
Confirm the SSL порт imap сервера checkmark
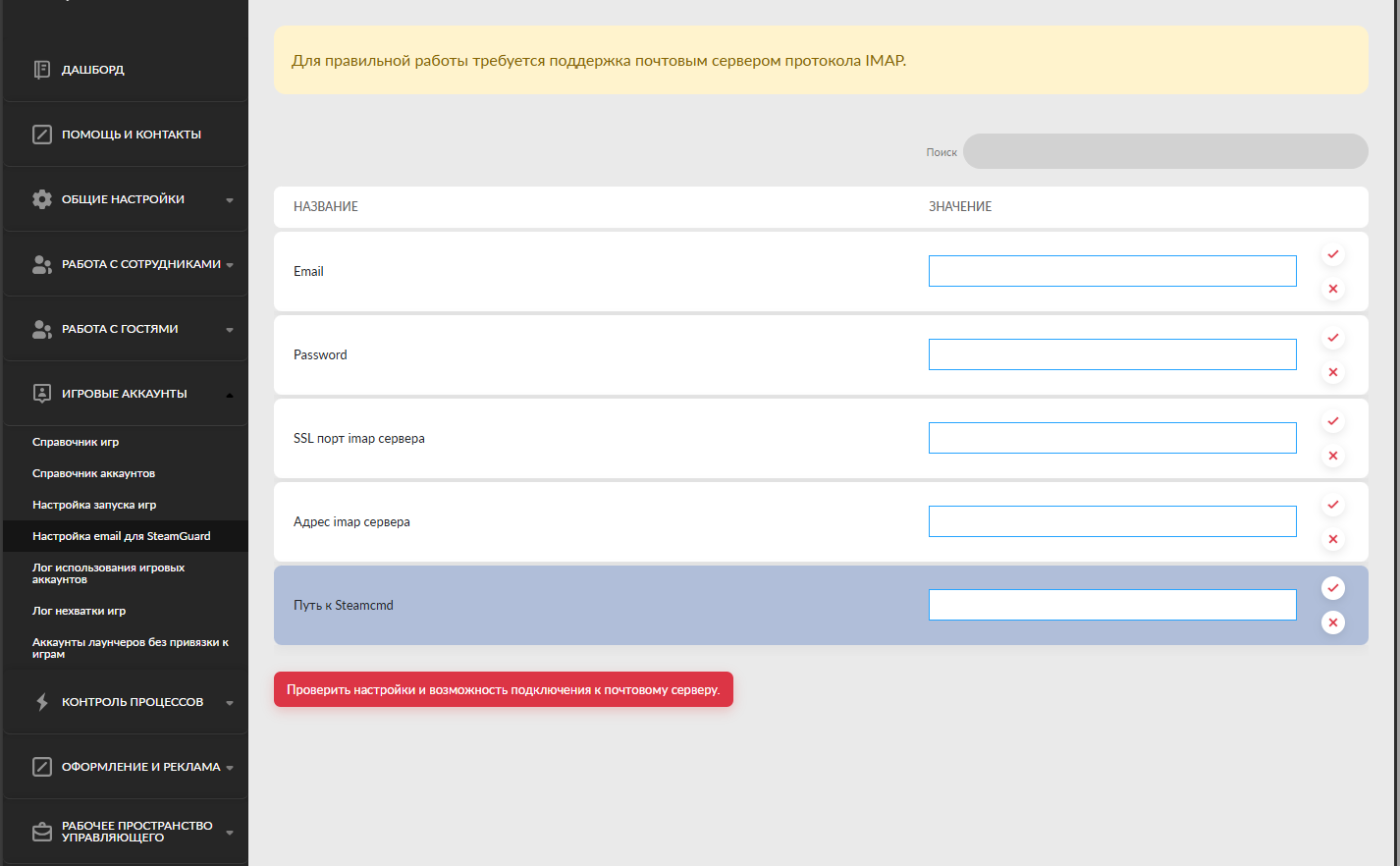pos(1333,421)
